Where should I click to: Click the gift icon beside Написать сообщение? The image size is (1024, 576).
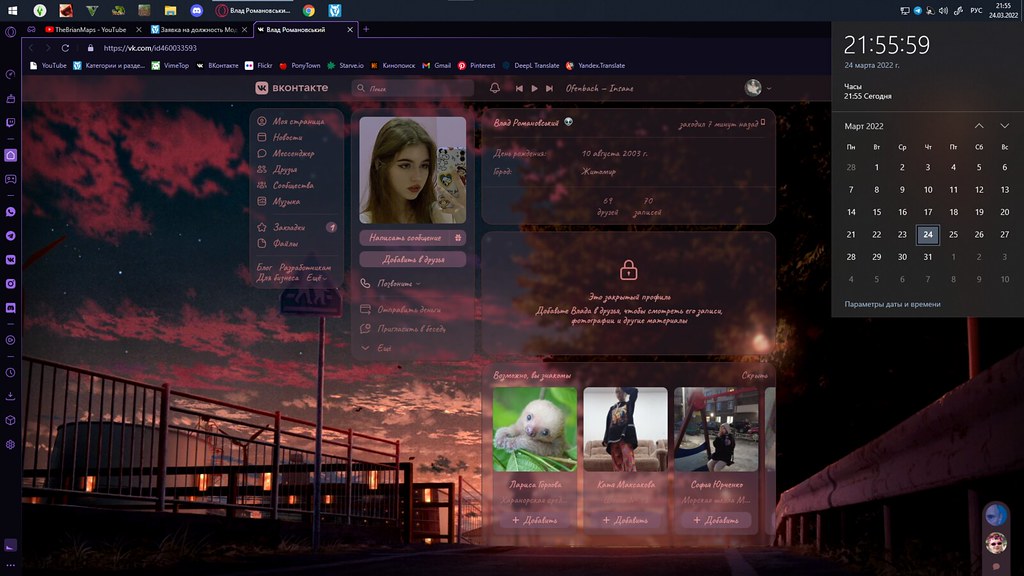458,238
